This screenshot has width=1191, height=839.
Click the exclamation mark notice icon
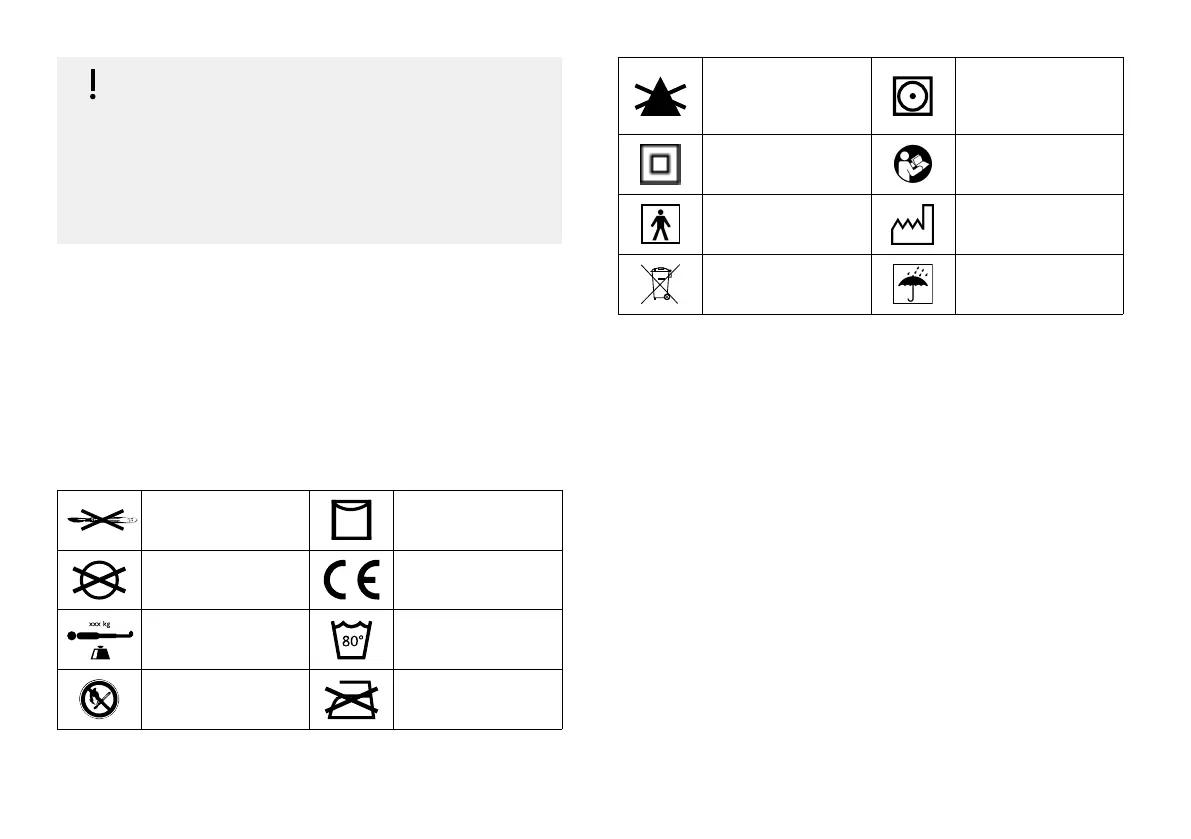(x=93, y=86)
